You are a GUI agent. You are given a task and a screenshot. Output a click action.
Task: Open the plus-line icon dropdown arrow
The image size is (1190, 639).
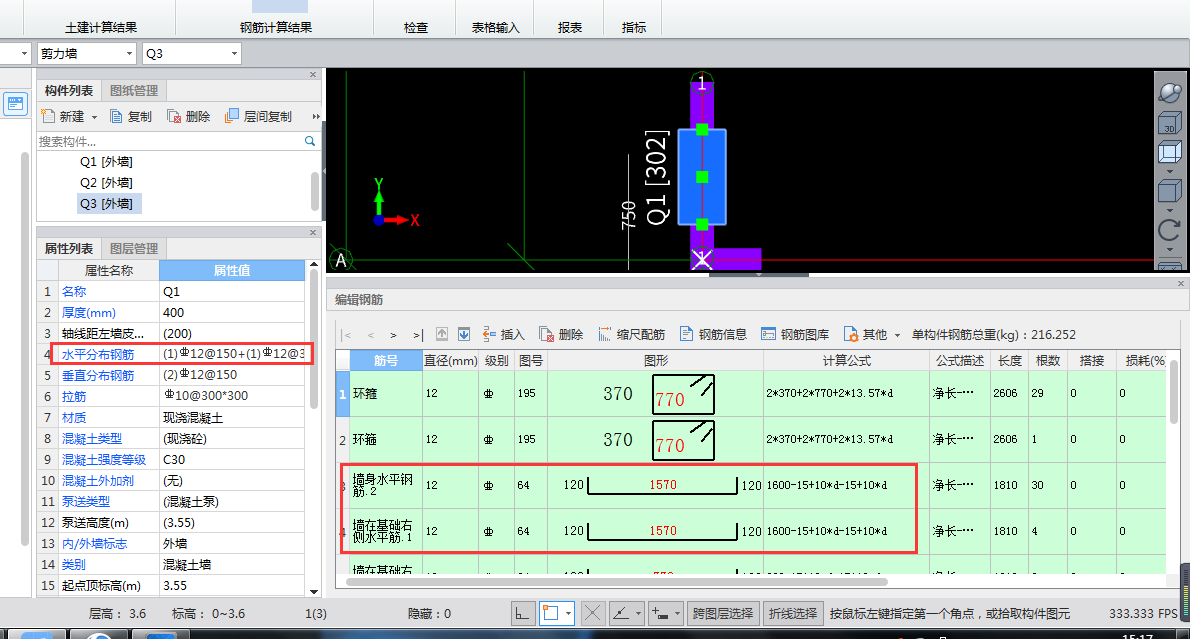(677, 613)
